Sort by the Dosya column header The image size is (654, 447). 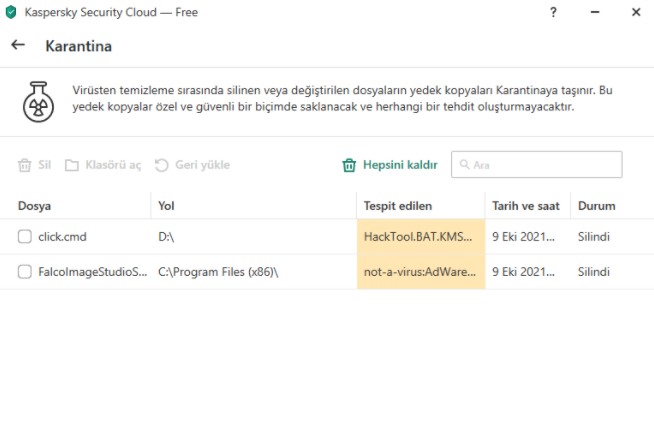click(34, 206)
